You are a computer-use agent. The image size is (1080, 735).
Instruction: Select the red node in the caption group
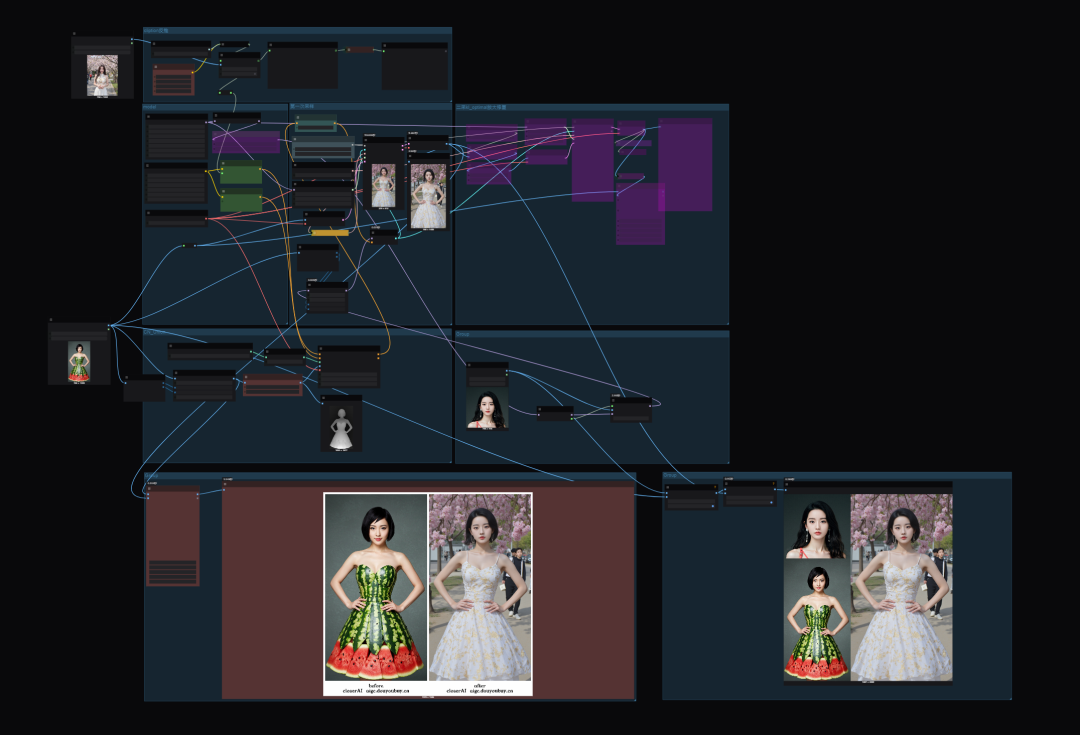pyautogui.click(x=174, y=80)
